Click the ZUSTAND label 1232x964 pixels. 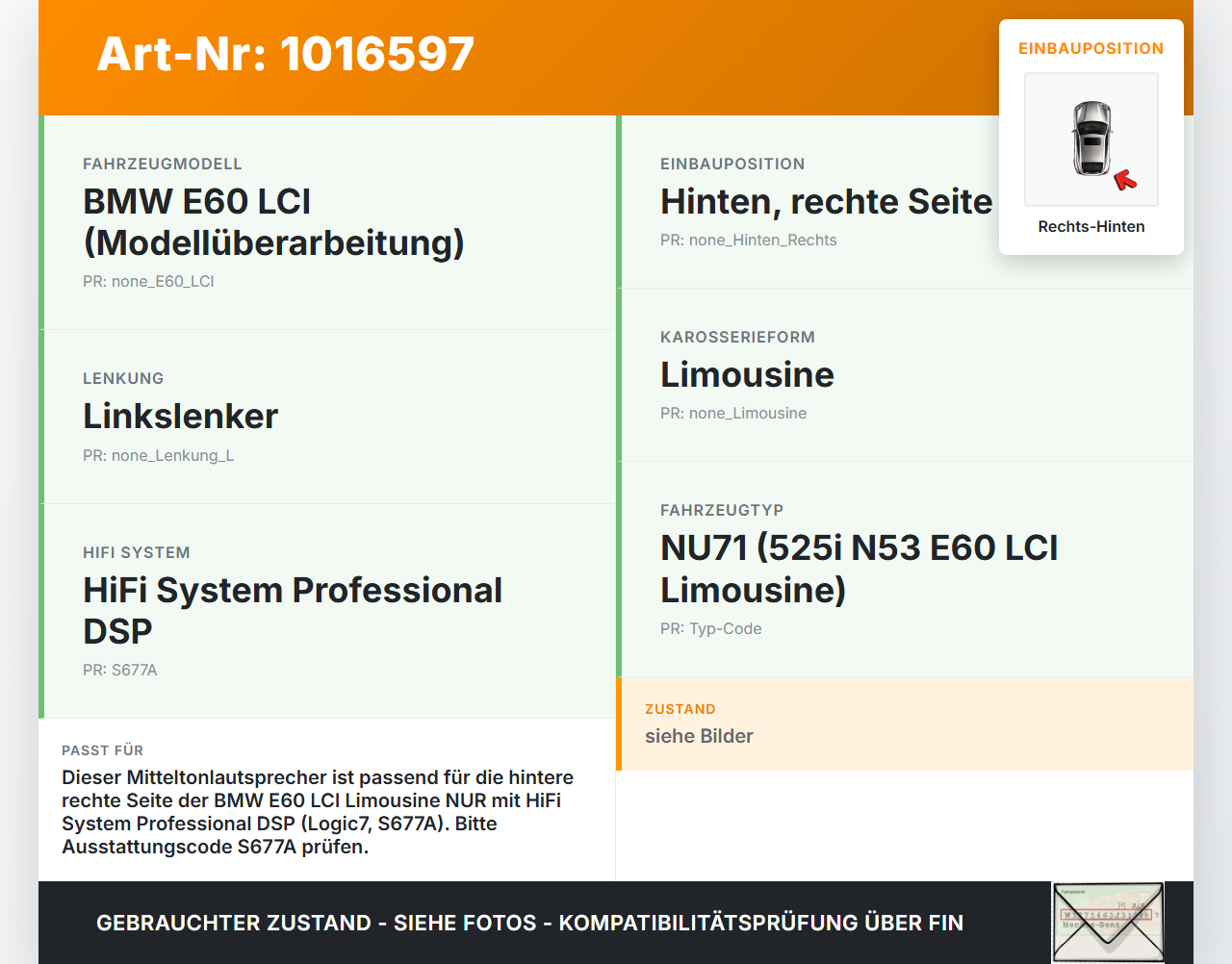point(680,709)
